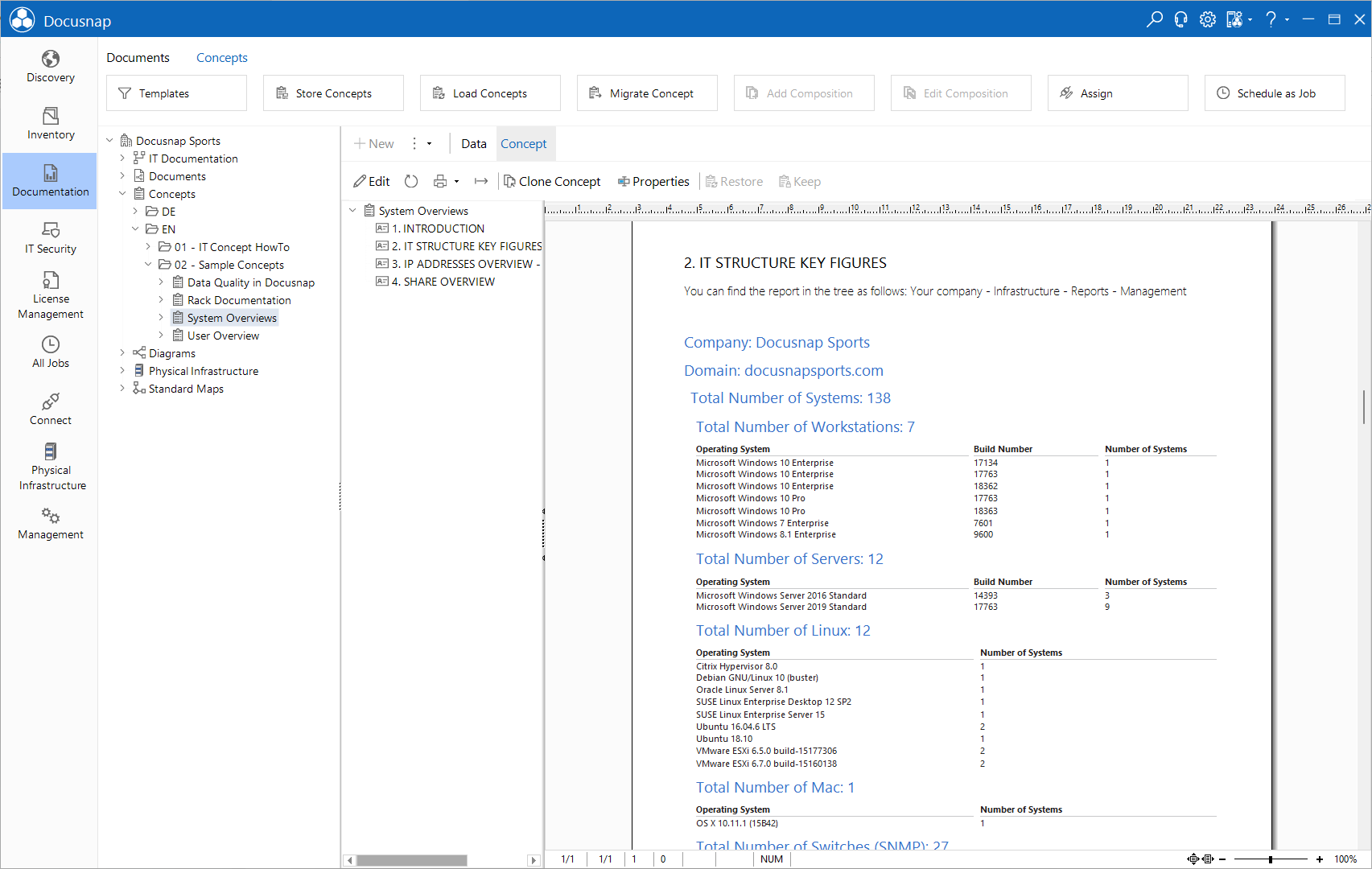This screenshot has width=1372, height=869.
Task: Collapse the Concepts tree node
Action: pos(122,194)
